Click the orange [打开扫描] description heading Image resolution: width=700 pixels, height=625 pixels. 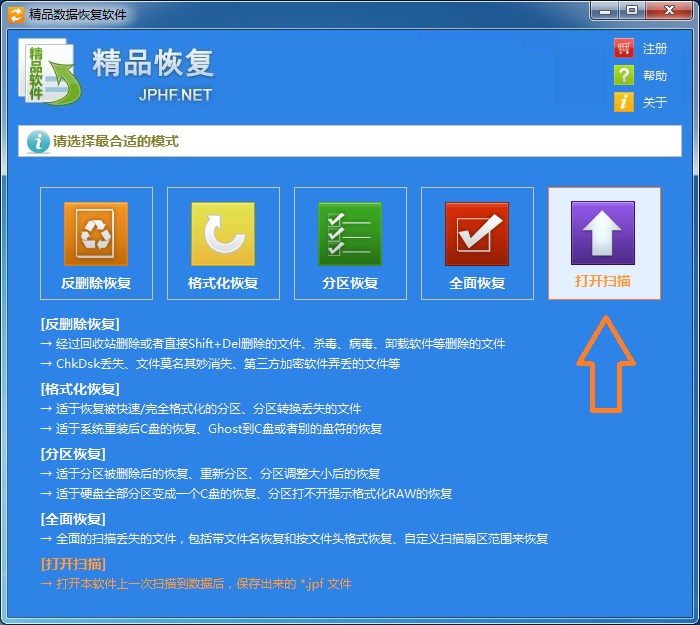[73, 564]
